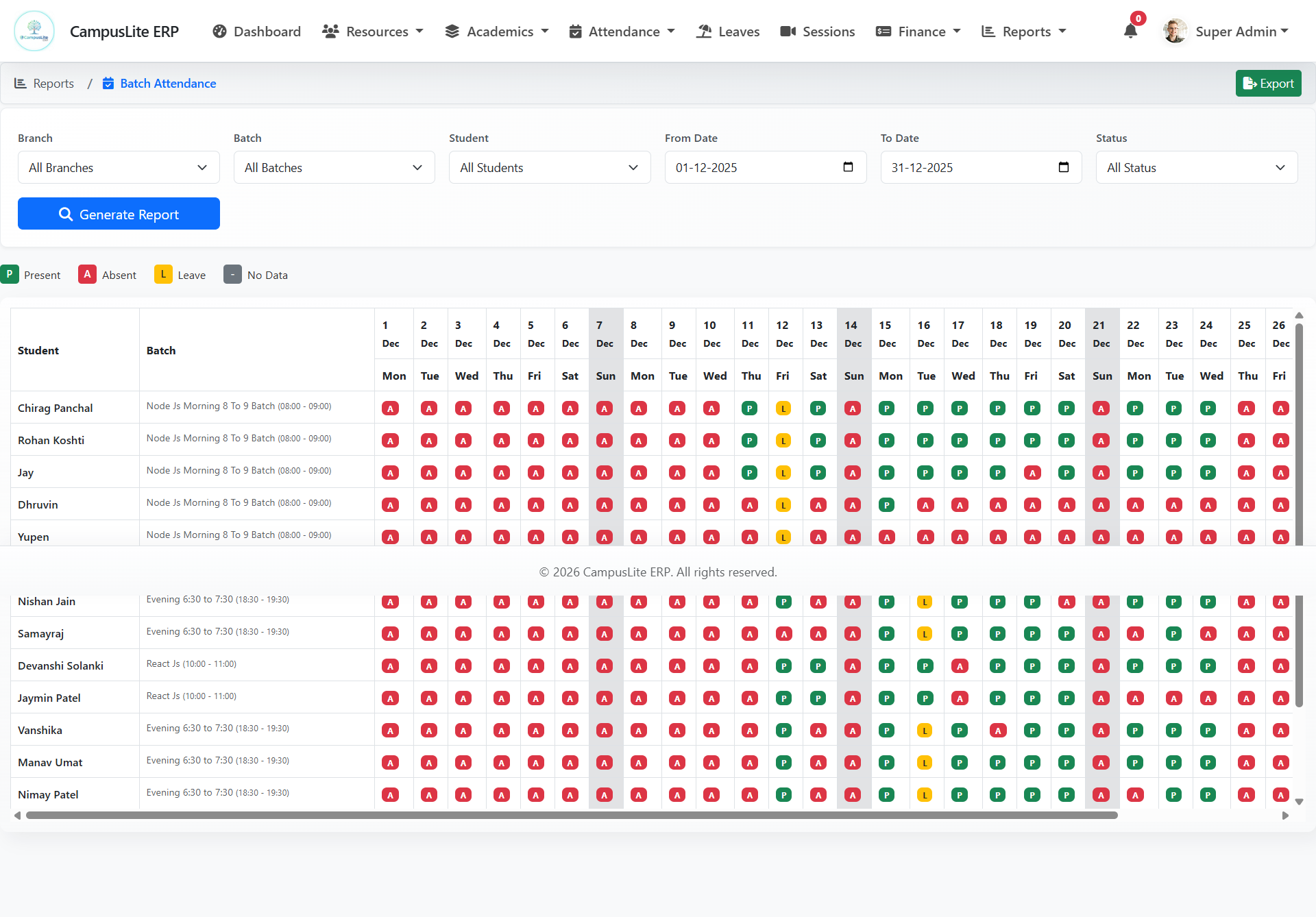1316x917 pixels.
Task: Open the All Batches dropdown
Action: point(334,168)
